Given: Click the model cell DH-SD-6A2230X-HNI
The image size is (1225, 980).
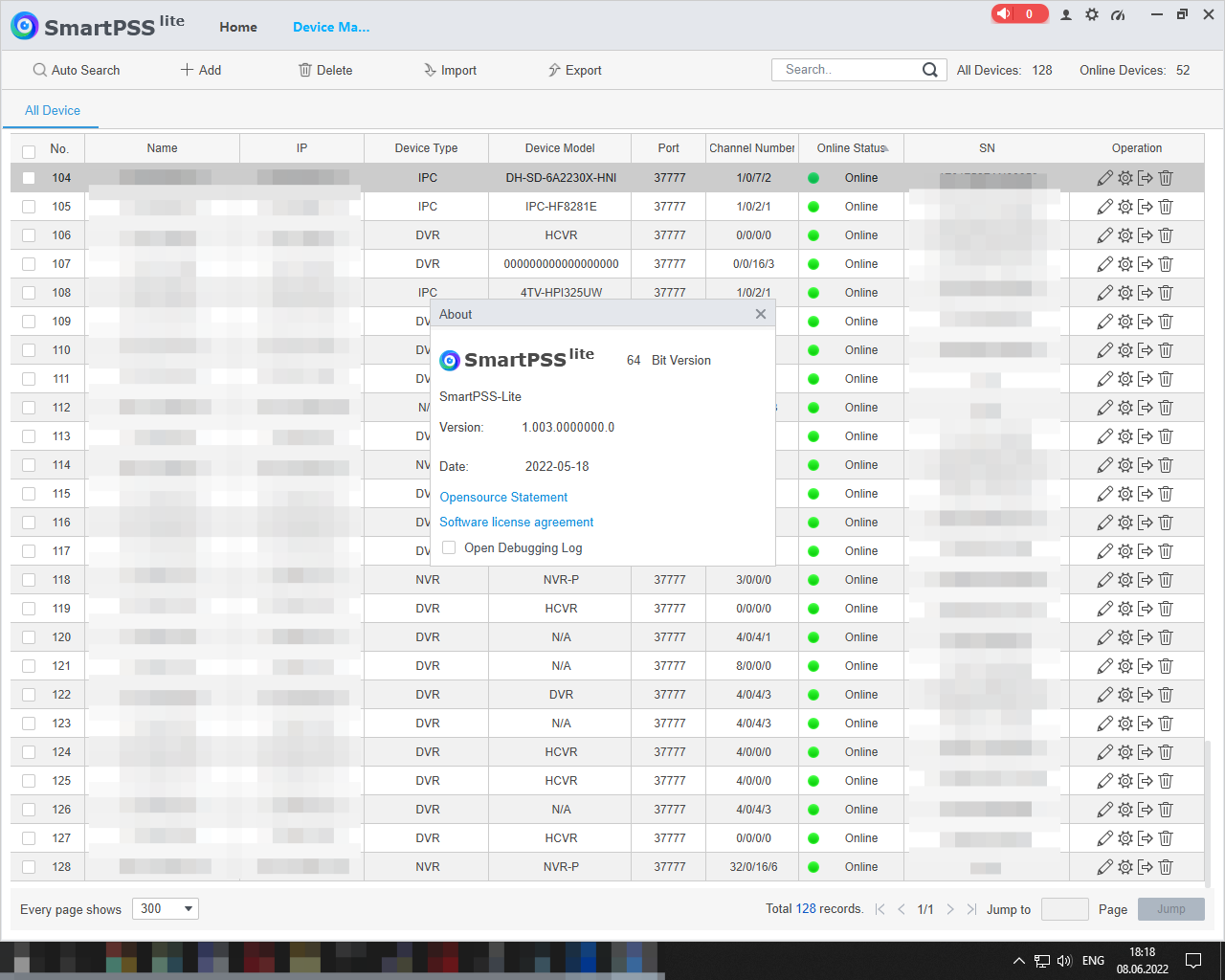Looking at the screenshot, I should 561,178.
